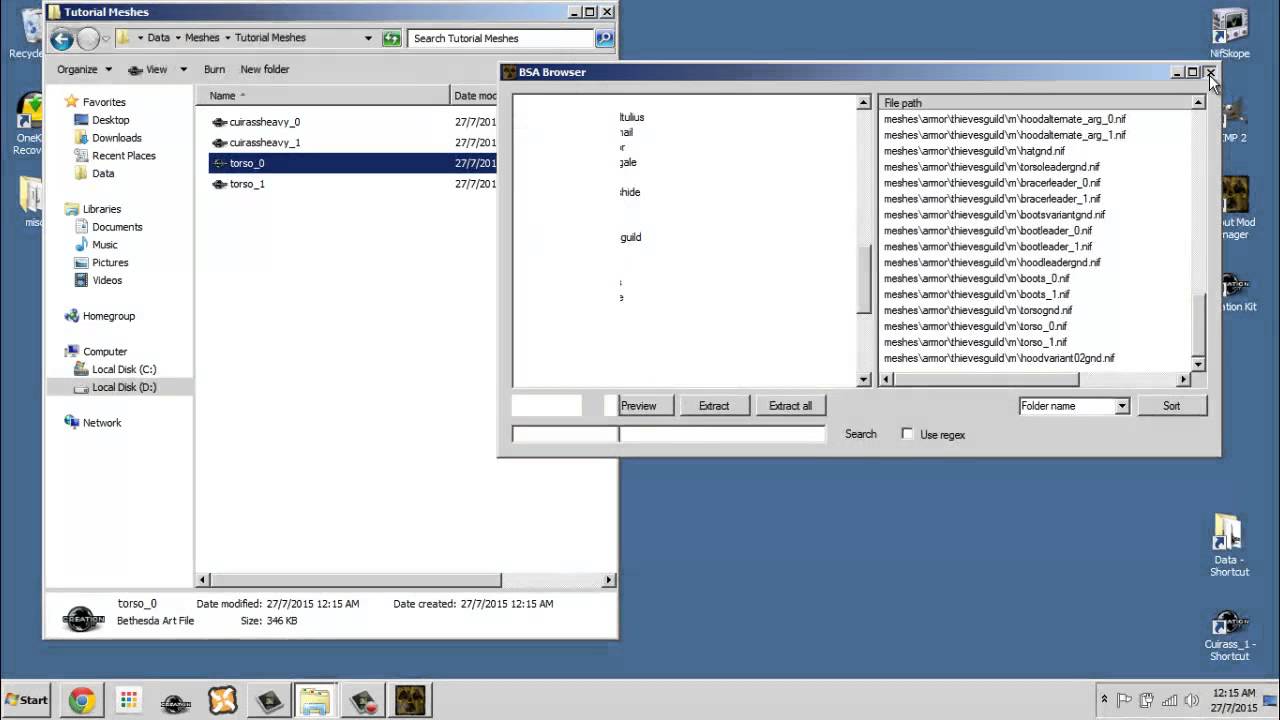
Task: Click Preview in BSA Browser
Action: click(638, 406)
